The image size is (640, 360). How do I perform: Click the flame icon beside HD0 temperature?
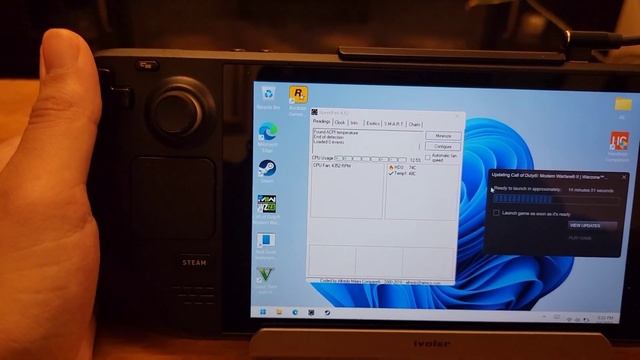pyautogui.click(x=391, y=167)
